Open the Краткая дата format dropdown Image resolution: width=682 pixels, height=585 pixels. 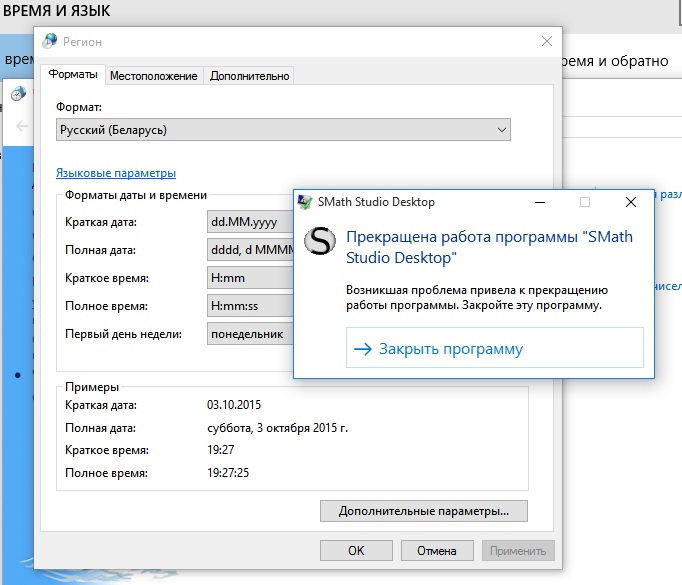point(250,222)
